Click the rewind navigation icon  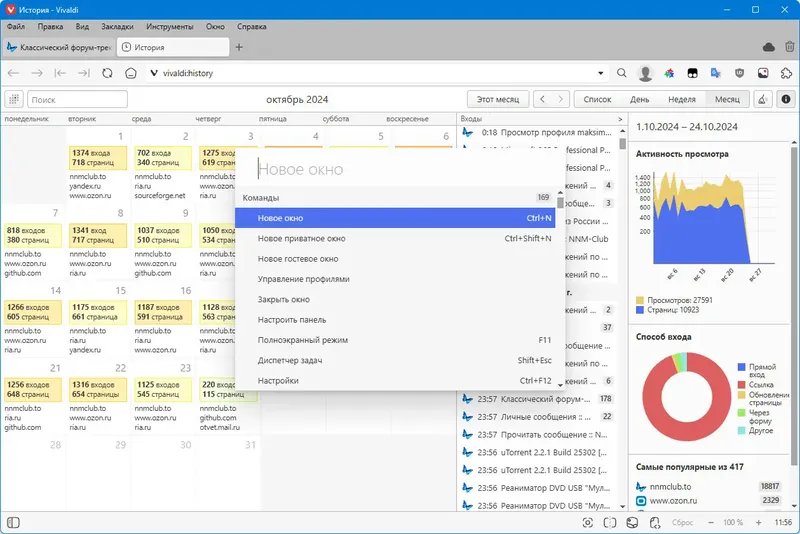coord(60,73)
